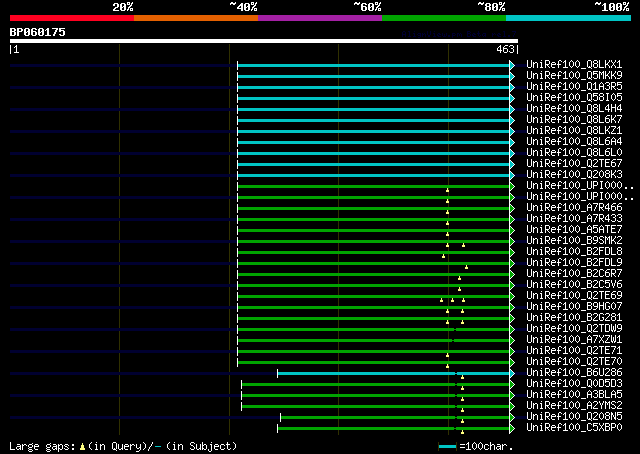Viewport: 640px width, 454px height.
Task: Select the UniRef100_A7R433 label
Action: click(574, 218)
